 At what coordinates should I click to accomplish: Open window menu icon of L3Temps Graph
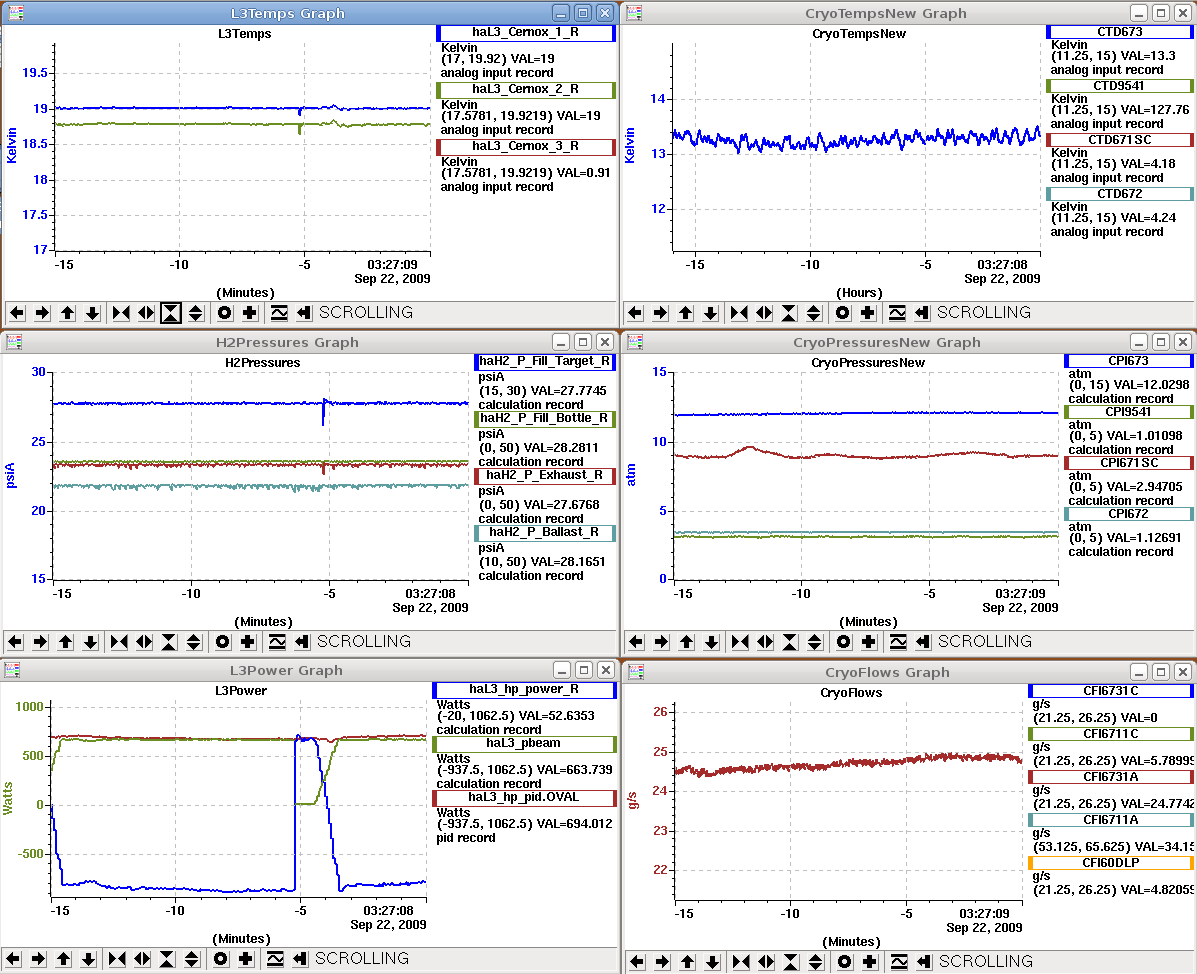point(15,13)
